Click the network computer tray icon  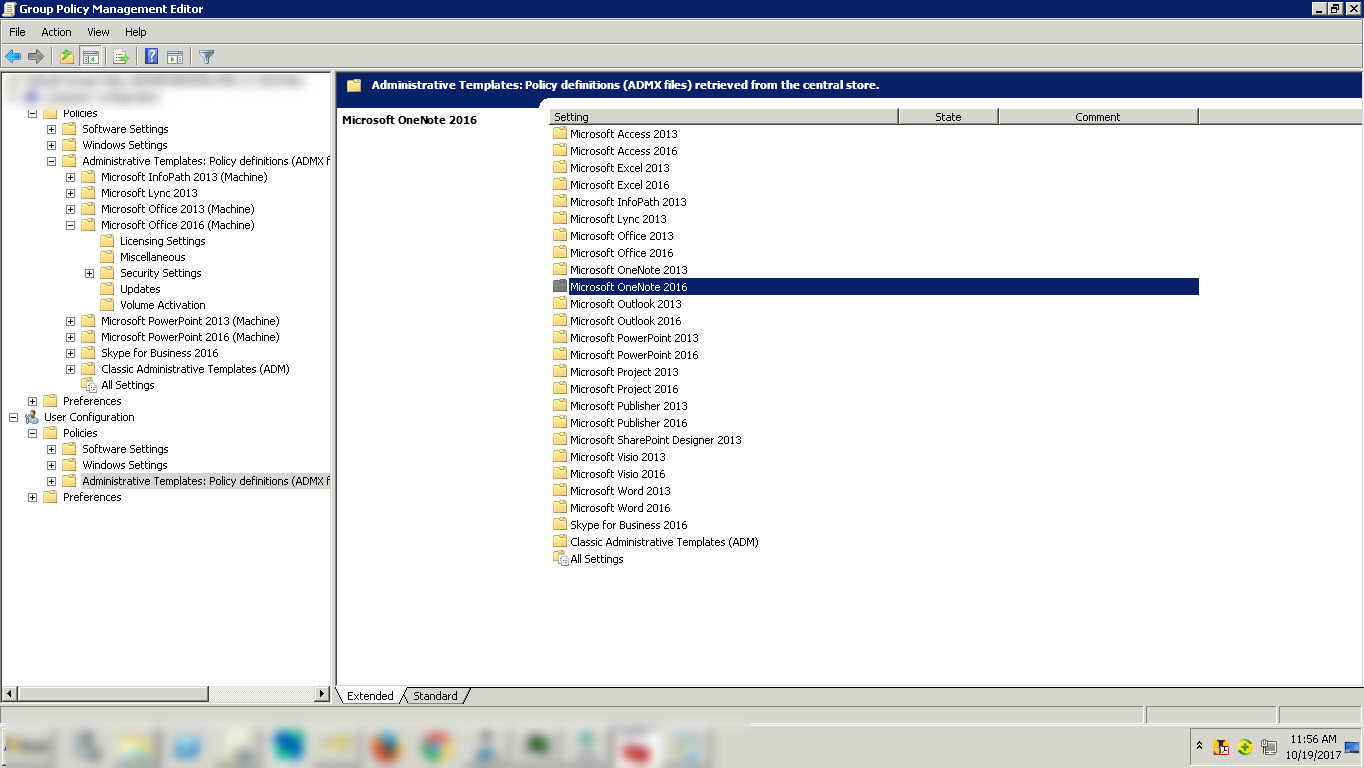(1269, 746)
